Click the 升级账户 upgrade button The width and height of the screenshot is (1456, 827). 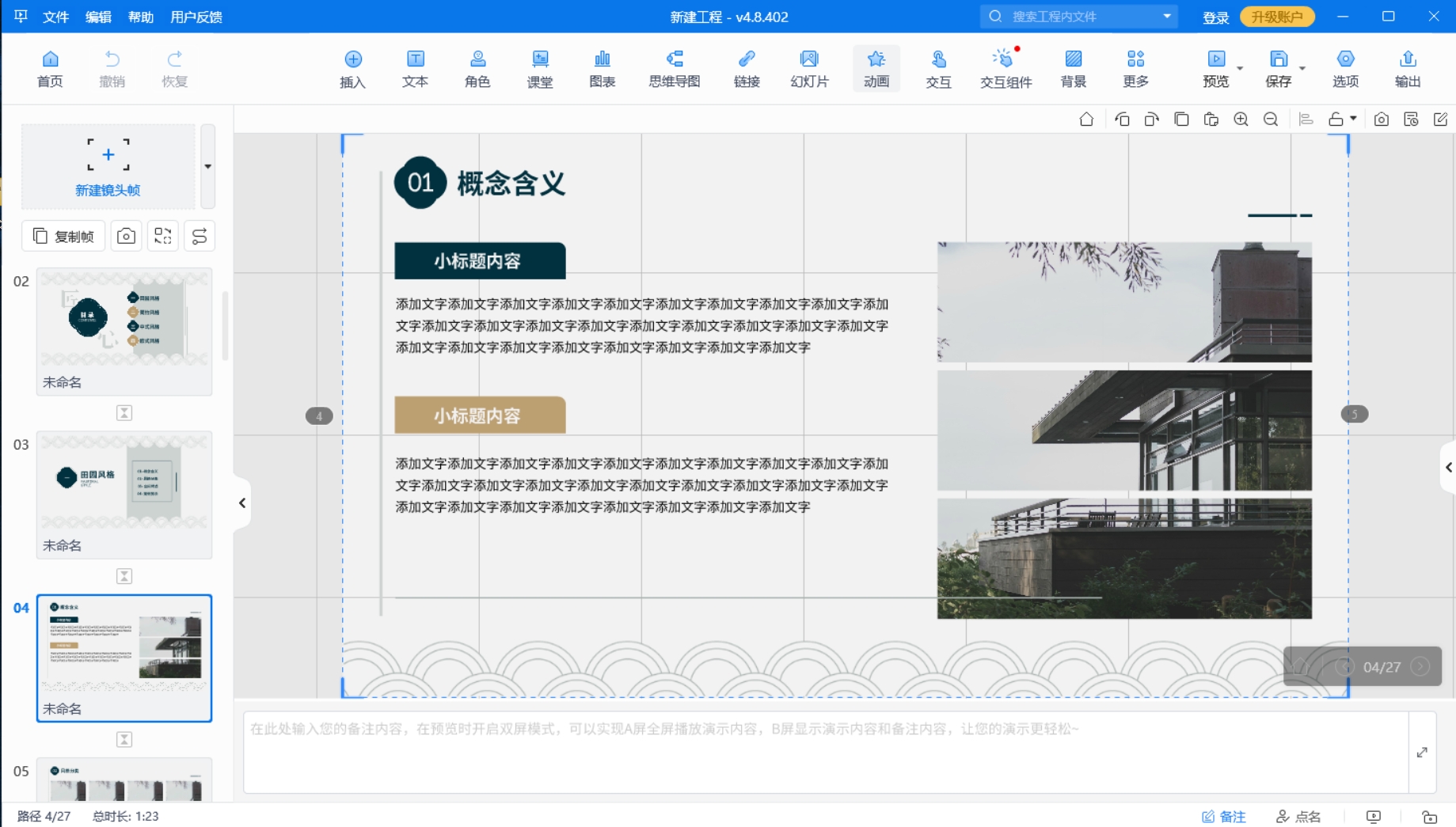coord(1277,17)
